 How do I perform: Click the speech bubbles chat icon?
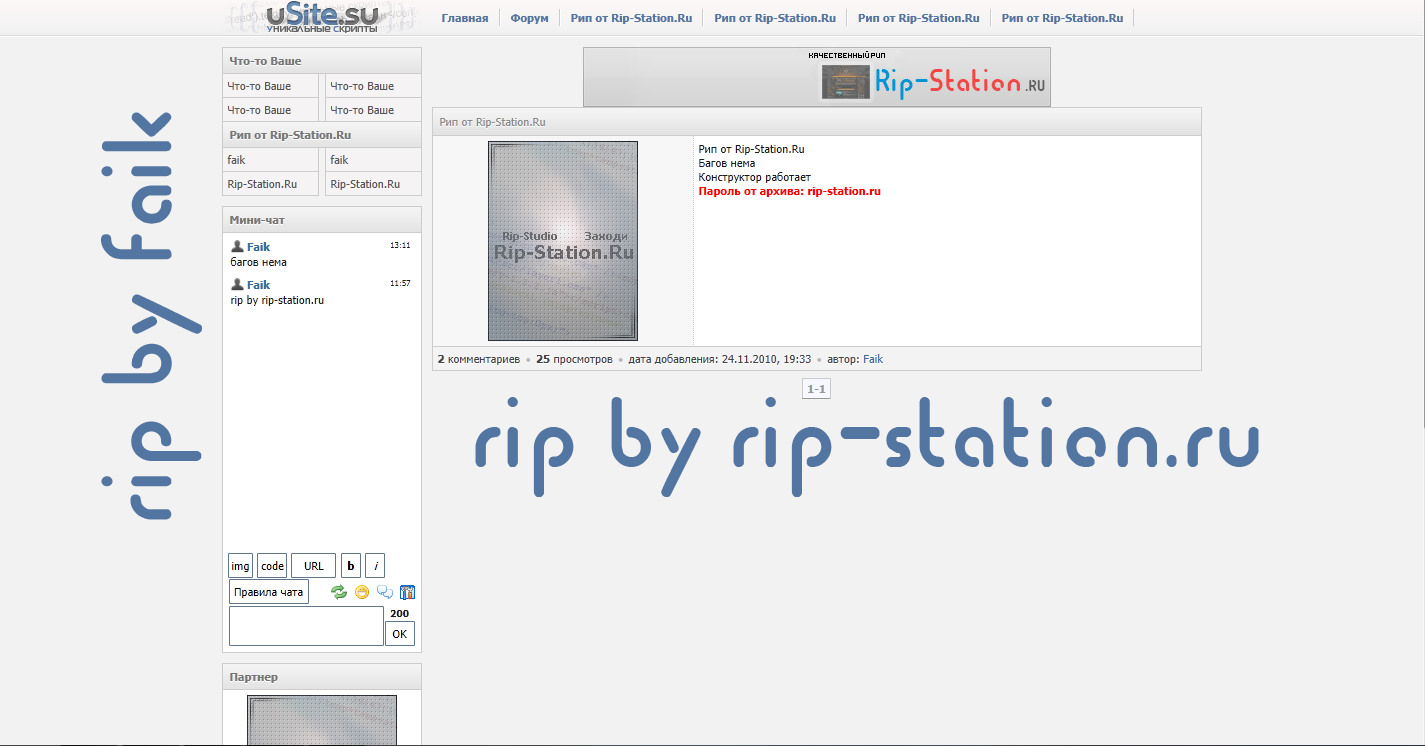(x=385, y=592)
